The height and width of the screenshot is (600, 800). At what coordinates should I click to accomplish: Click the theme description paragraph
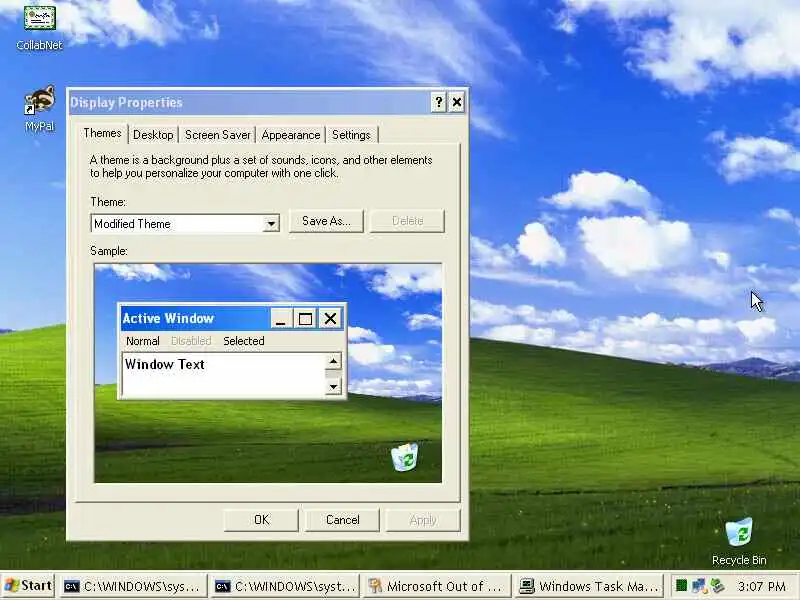point(261,166)
